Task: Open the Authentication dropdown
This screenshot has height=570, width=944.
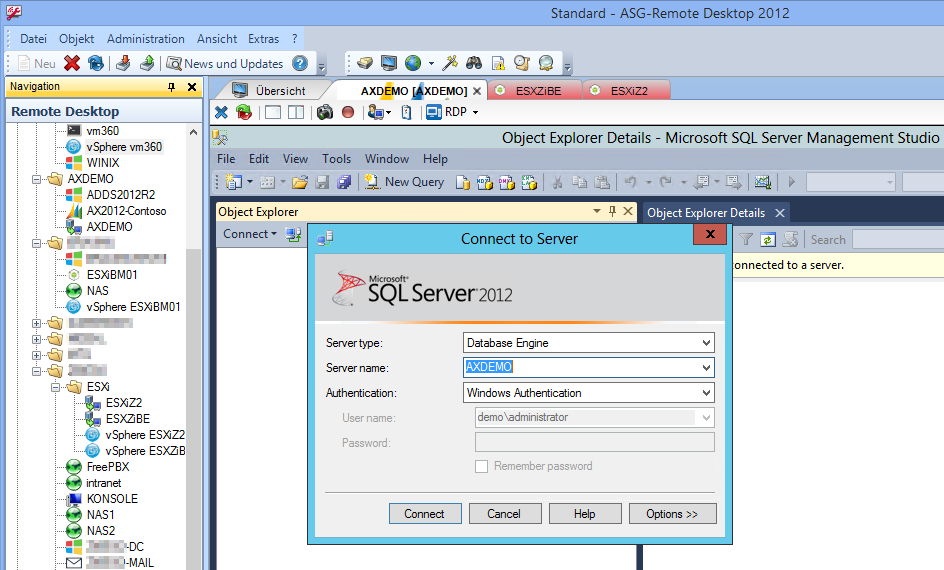Action: [706, 393]
